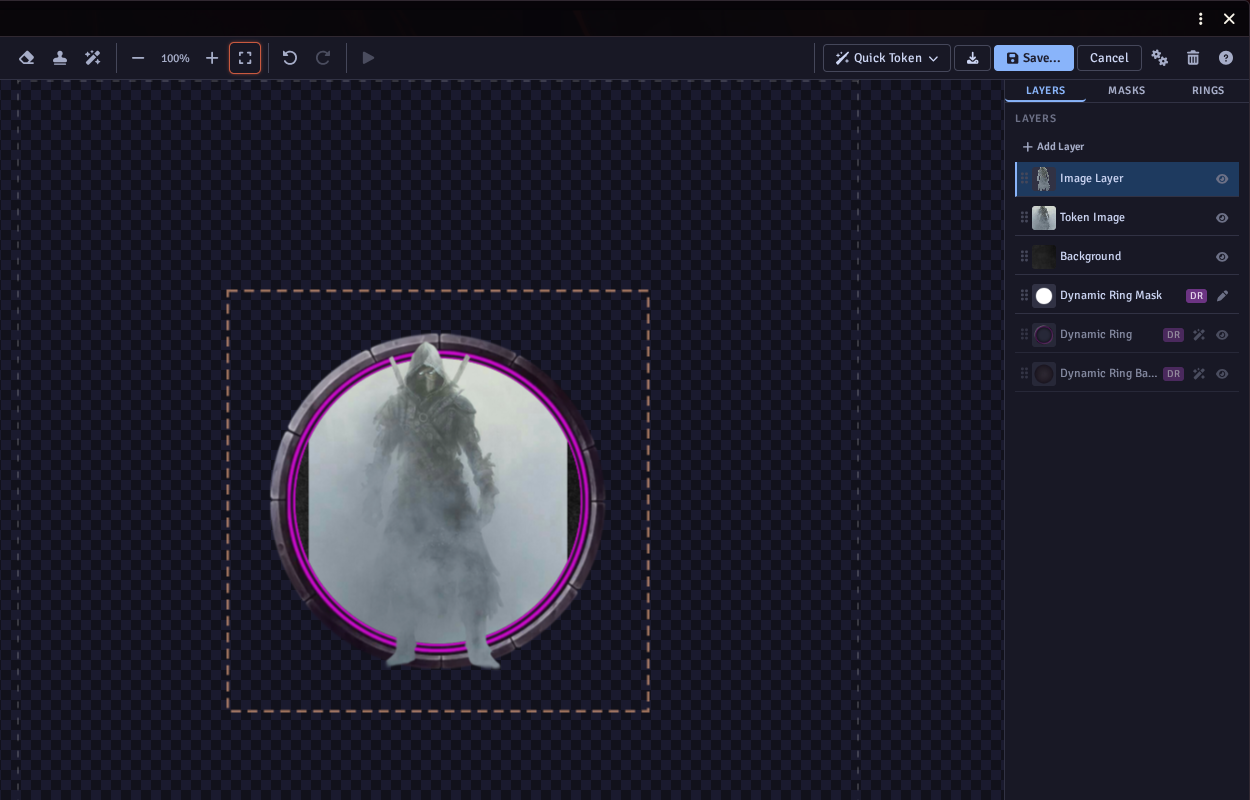Click the Token Image layer thumbnail
Screen dimensions: 1250x800
(x=1044, y=218)
